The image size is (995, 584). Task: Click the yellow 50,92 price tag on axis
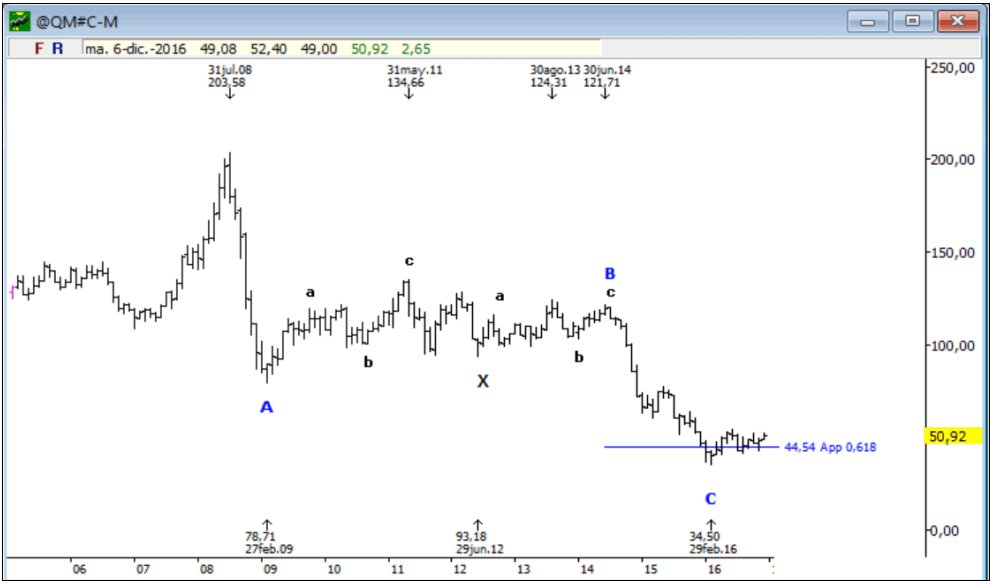(x=951, y=436)
